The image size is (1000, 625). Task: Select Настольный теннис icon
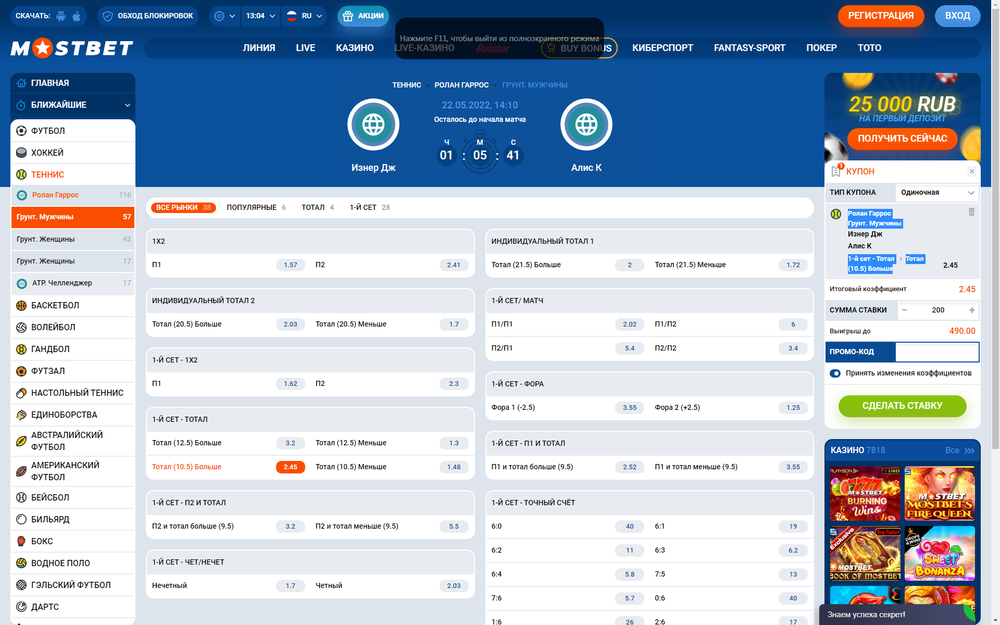[x=21, y=393]
